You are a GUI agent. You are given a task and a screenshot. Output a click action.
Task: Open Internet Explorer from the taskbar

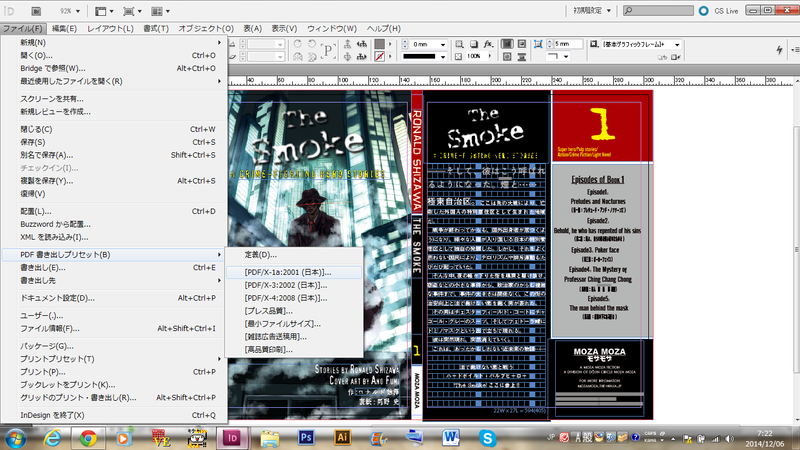tap(52, 438)
